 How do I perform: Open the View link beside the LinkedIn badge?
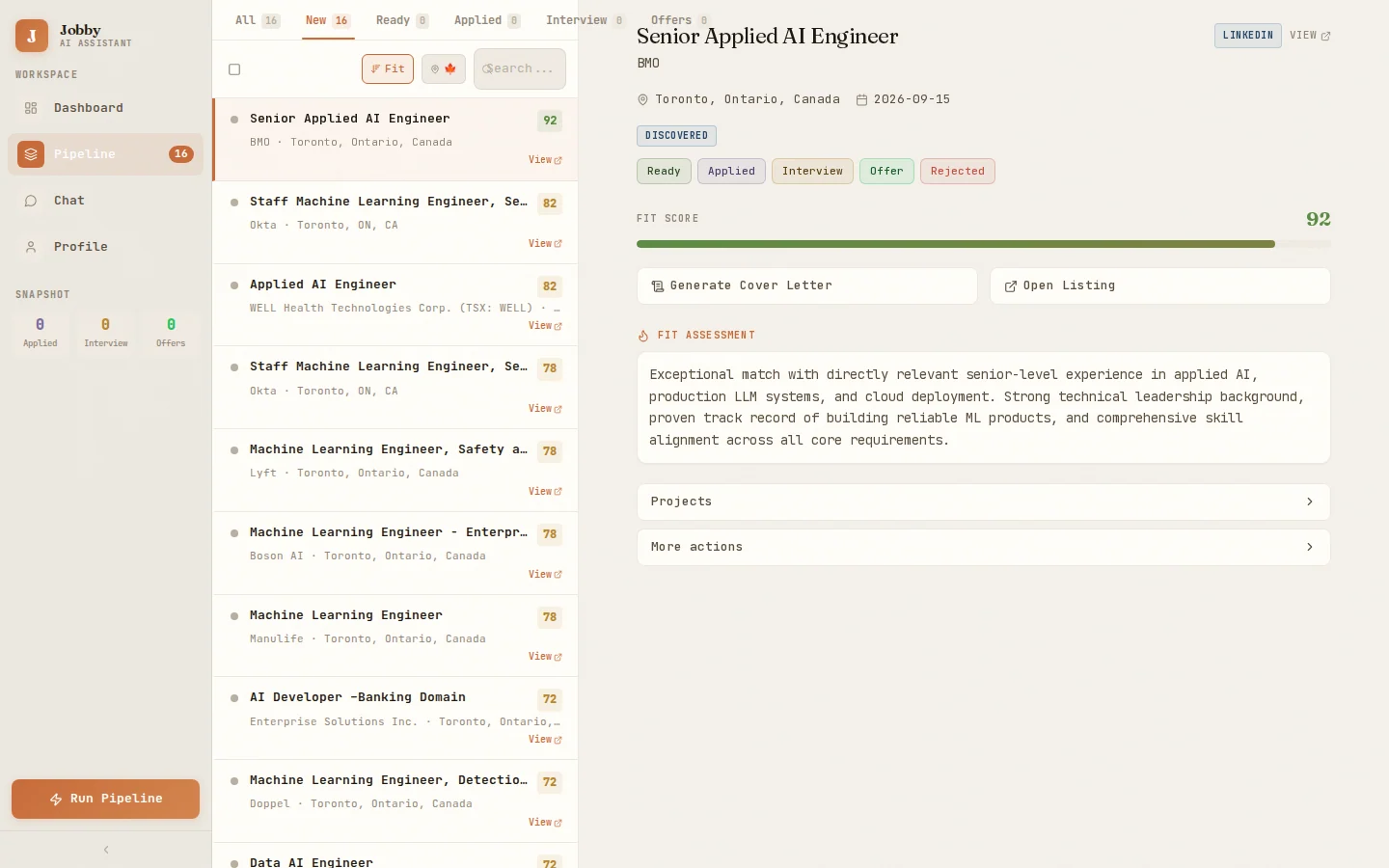(x=1310, y=36)
